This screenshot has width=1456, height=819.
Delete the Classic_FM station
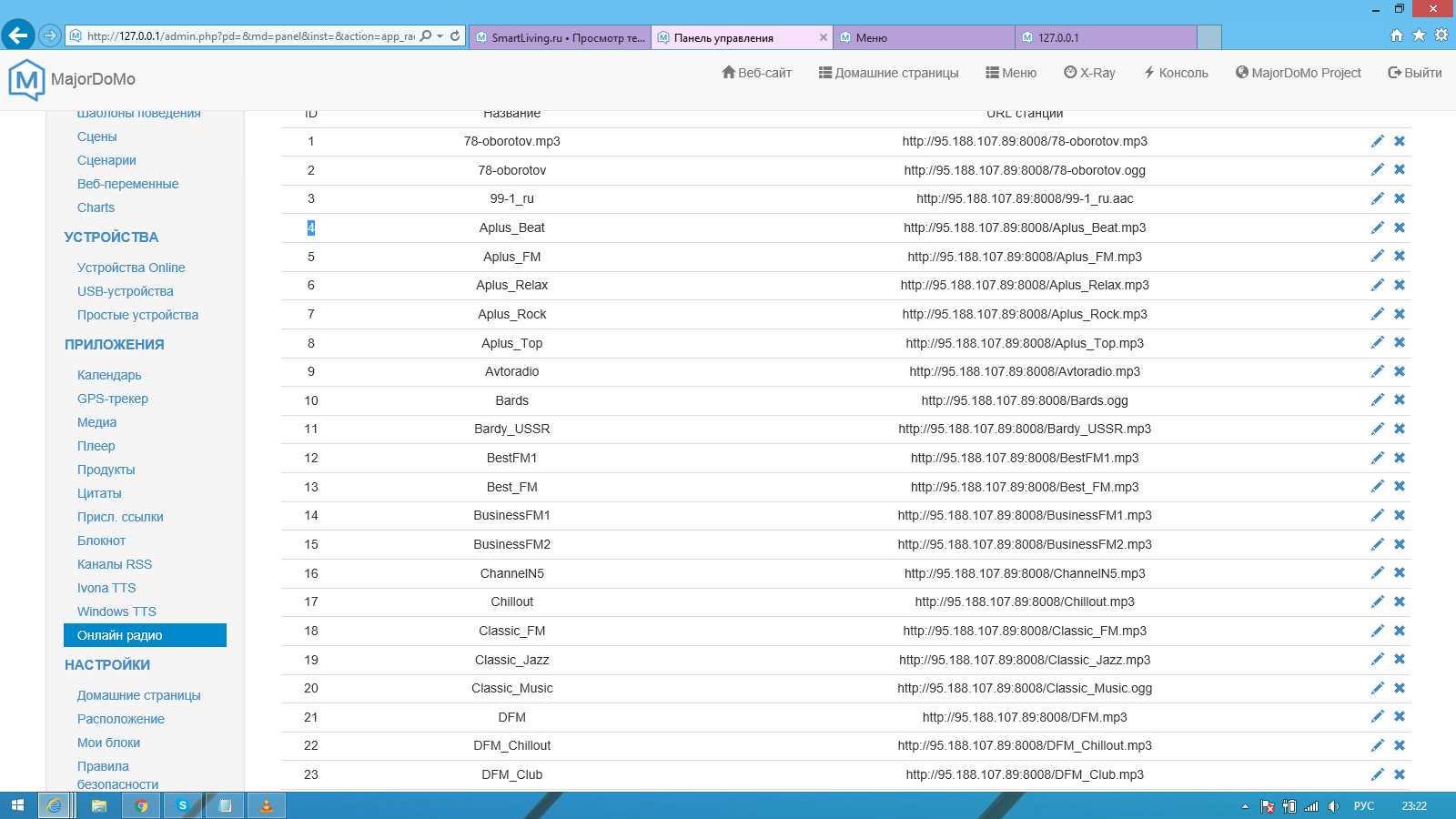tap(1400, 631)
